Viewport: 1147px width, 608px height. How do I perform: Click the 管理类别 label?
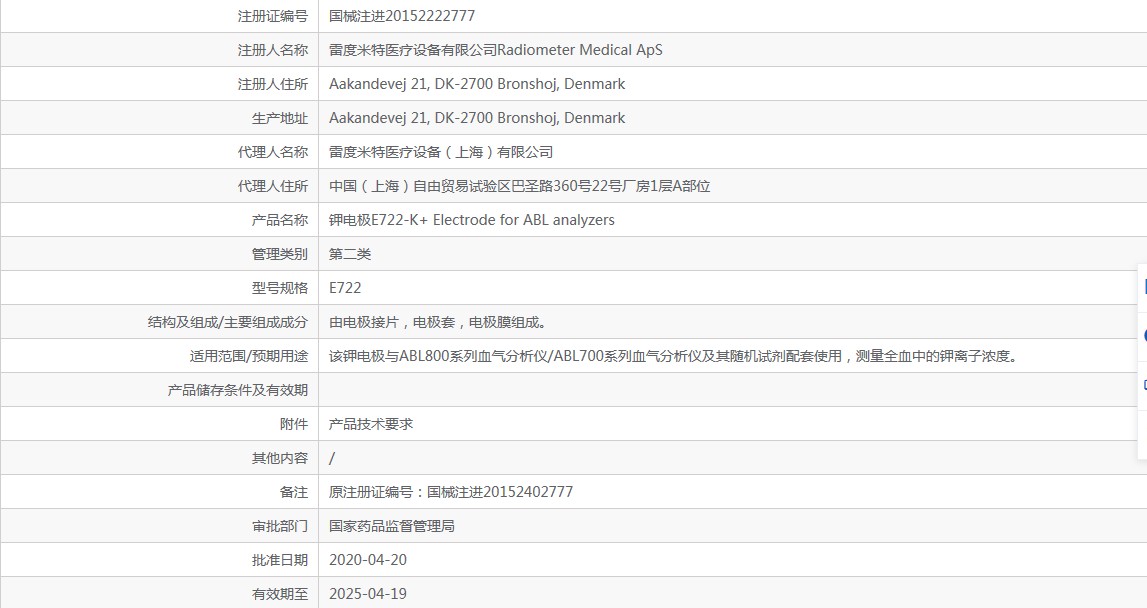point(279,254)
